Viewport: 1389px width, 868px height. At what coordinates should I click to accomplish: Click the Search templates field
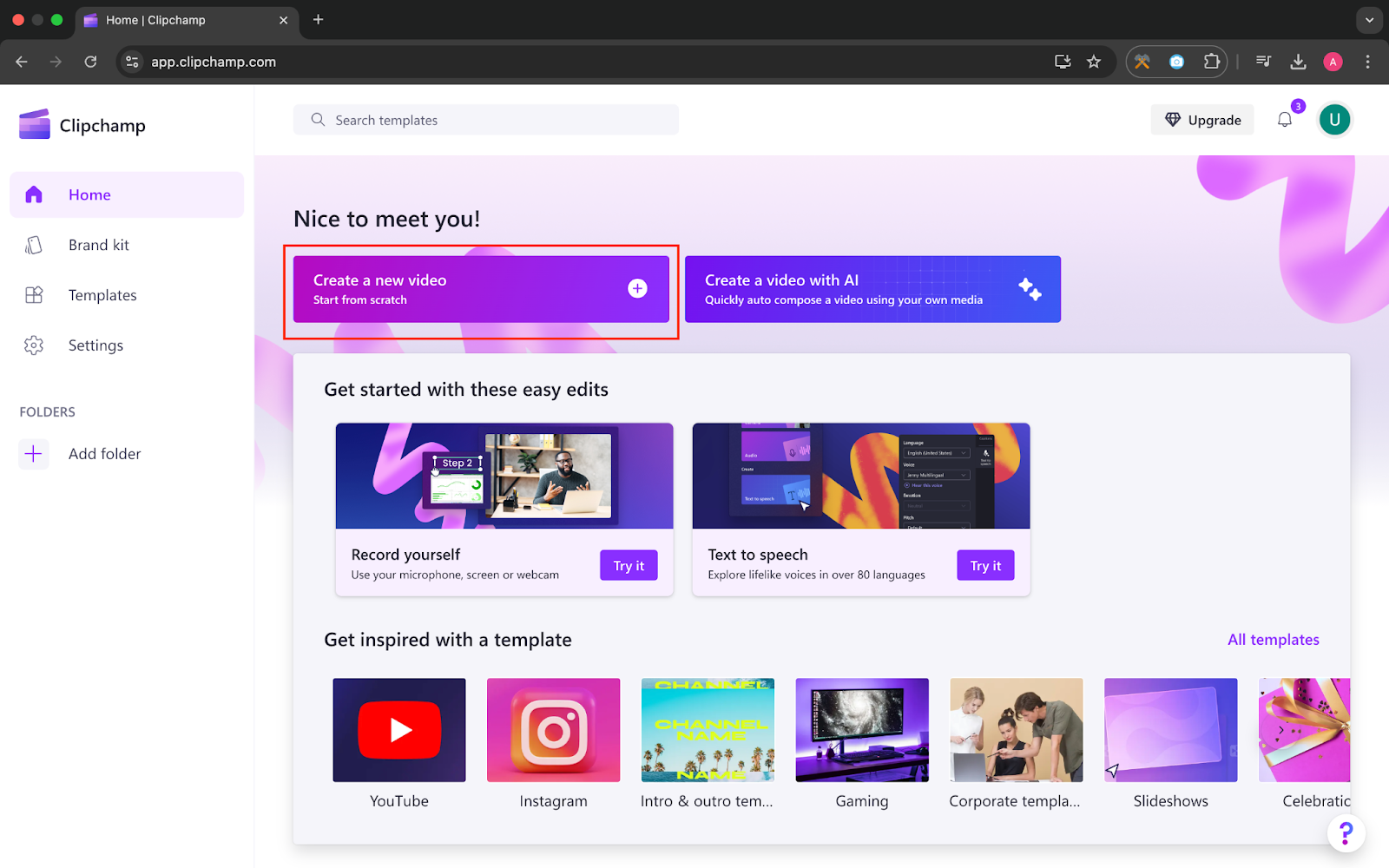click(486, 120)
